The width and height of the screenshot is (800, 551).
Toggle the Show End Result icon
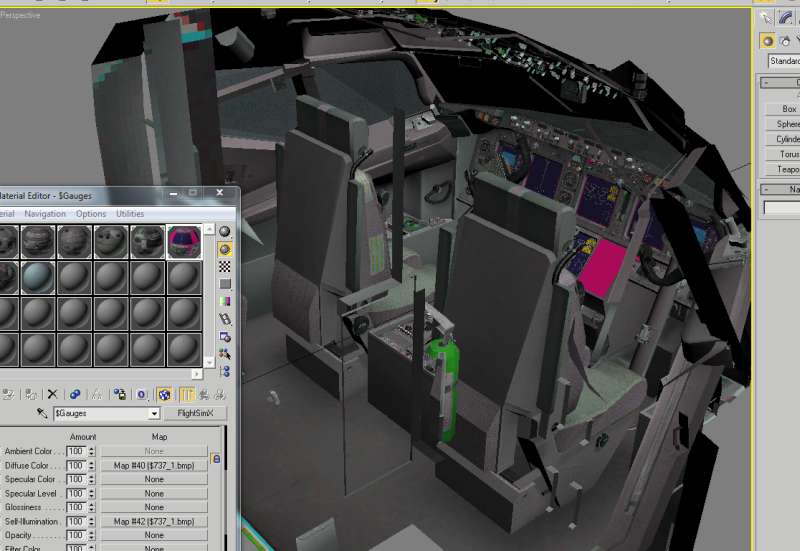[187, 394]
